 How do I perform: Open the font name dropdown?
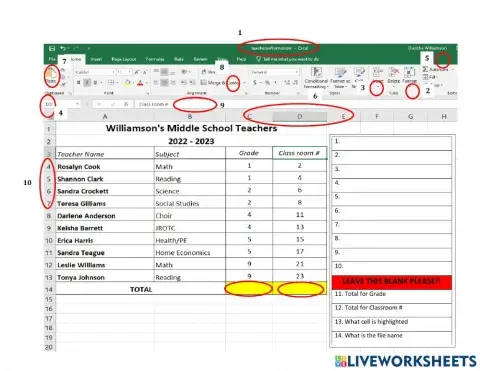tap(113, 72)
